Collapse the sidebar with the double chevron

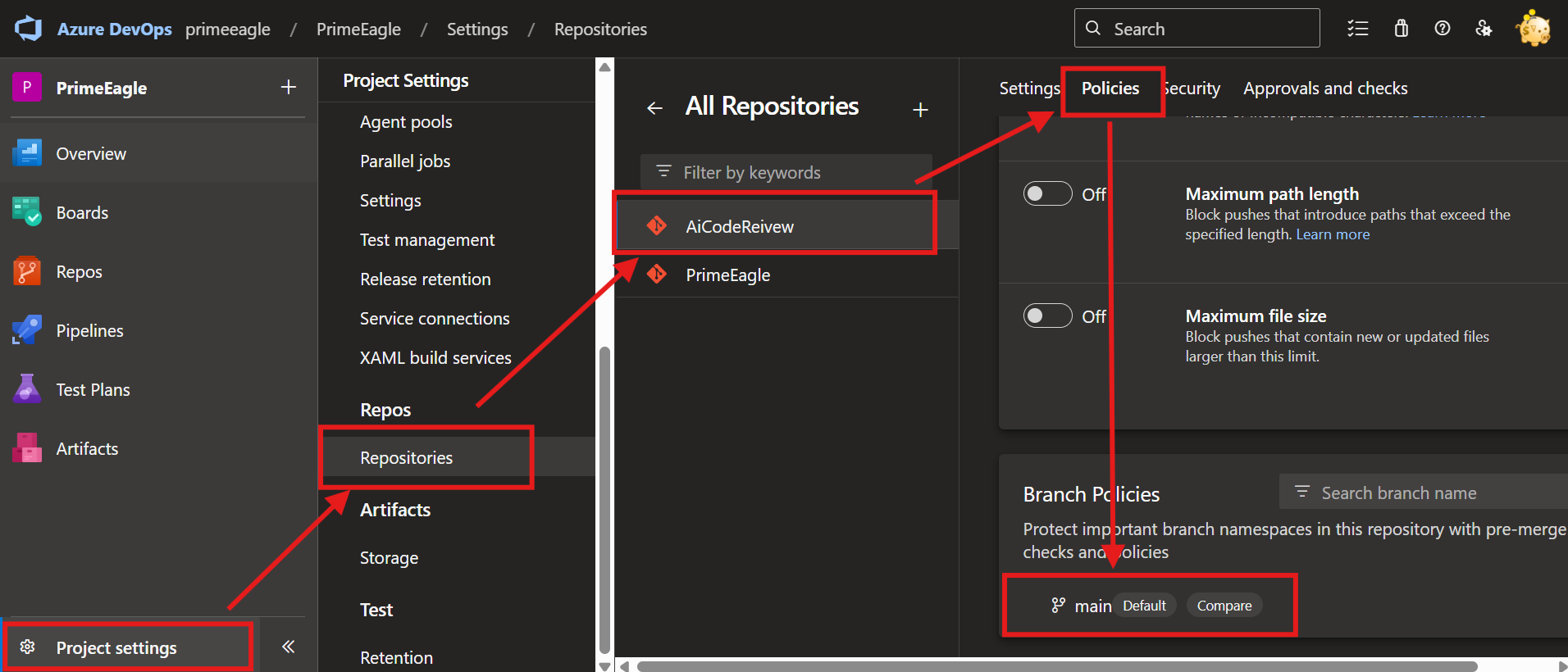click(289, 647)
